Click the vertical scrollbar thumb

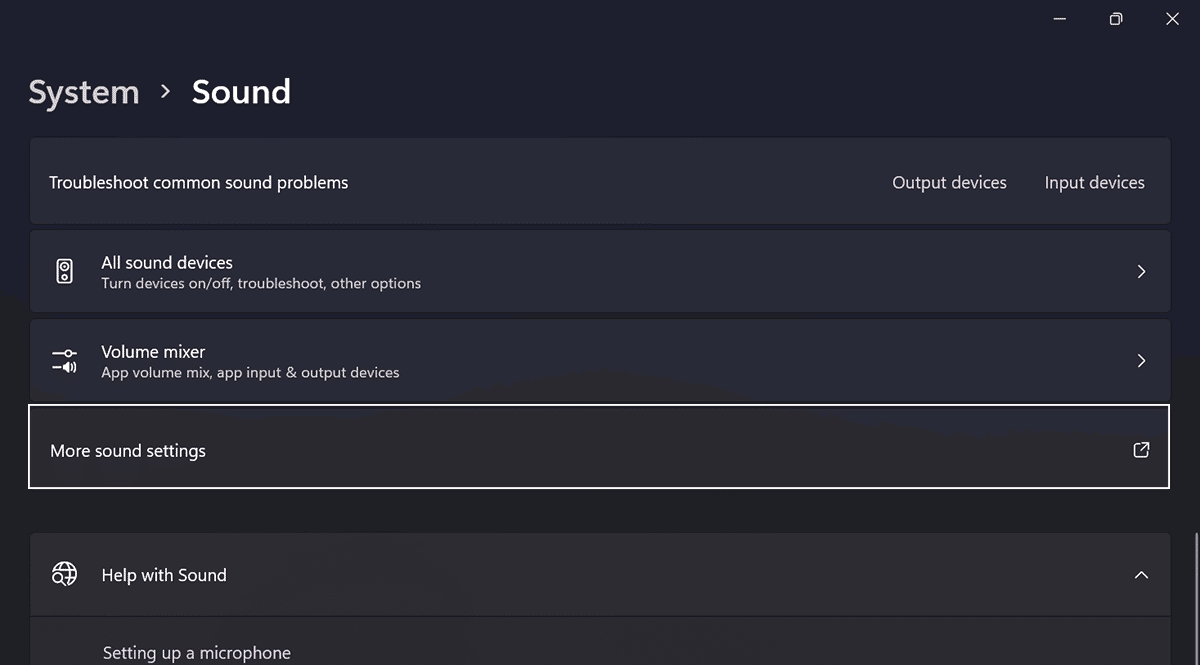click(1195, 600)
